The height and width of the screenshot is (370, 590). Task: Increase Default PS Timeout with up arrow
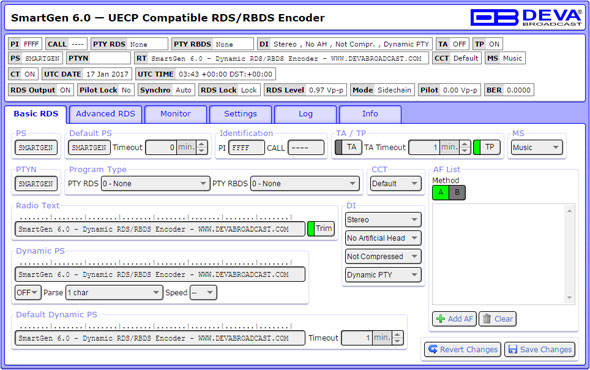(202, 144)
